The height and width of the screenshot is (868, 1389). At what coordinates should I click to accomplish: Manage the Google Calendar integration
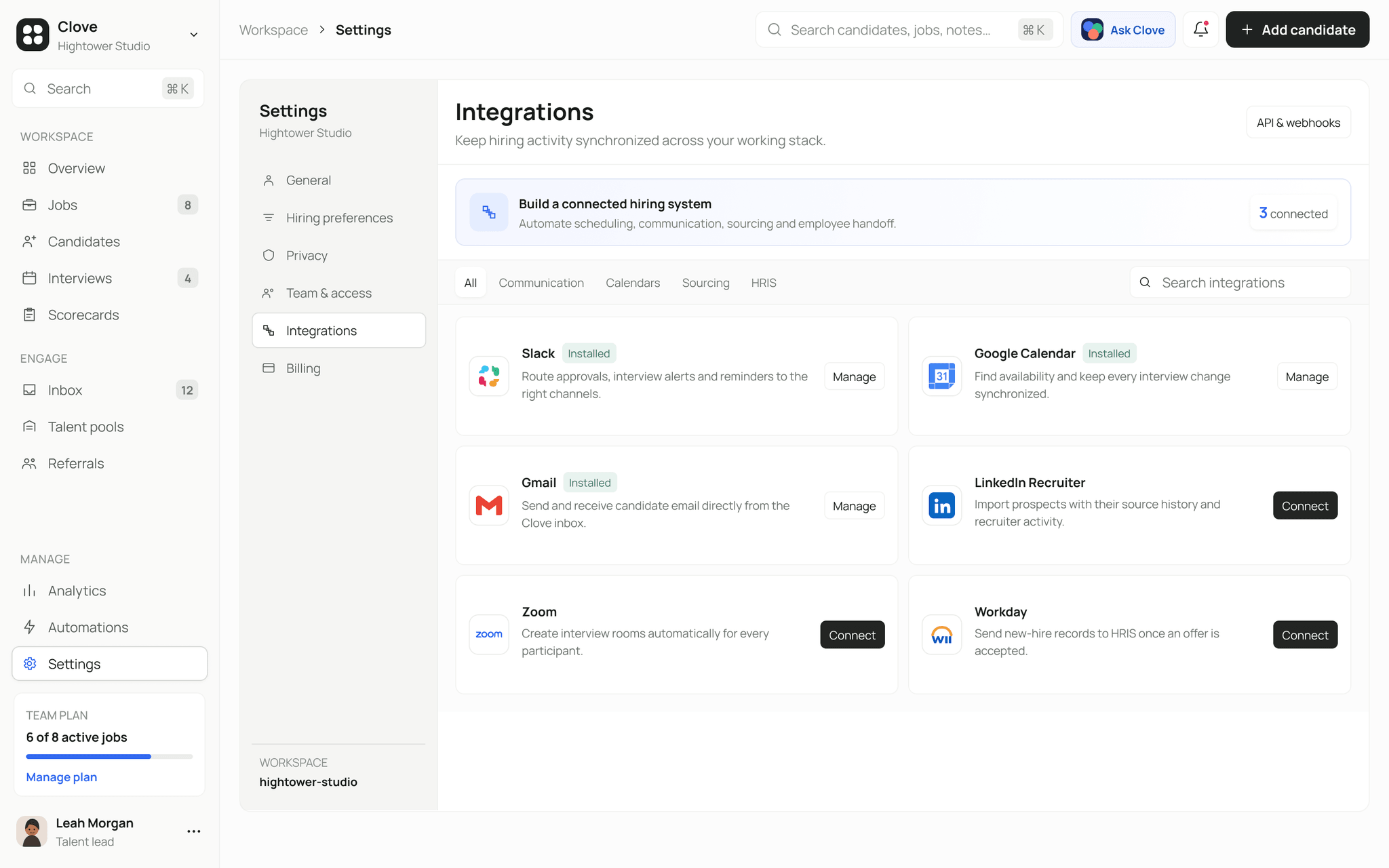1307,376
